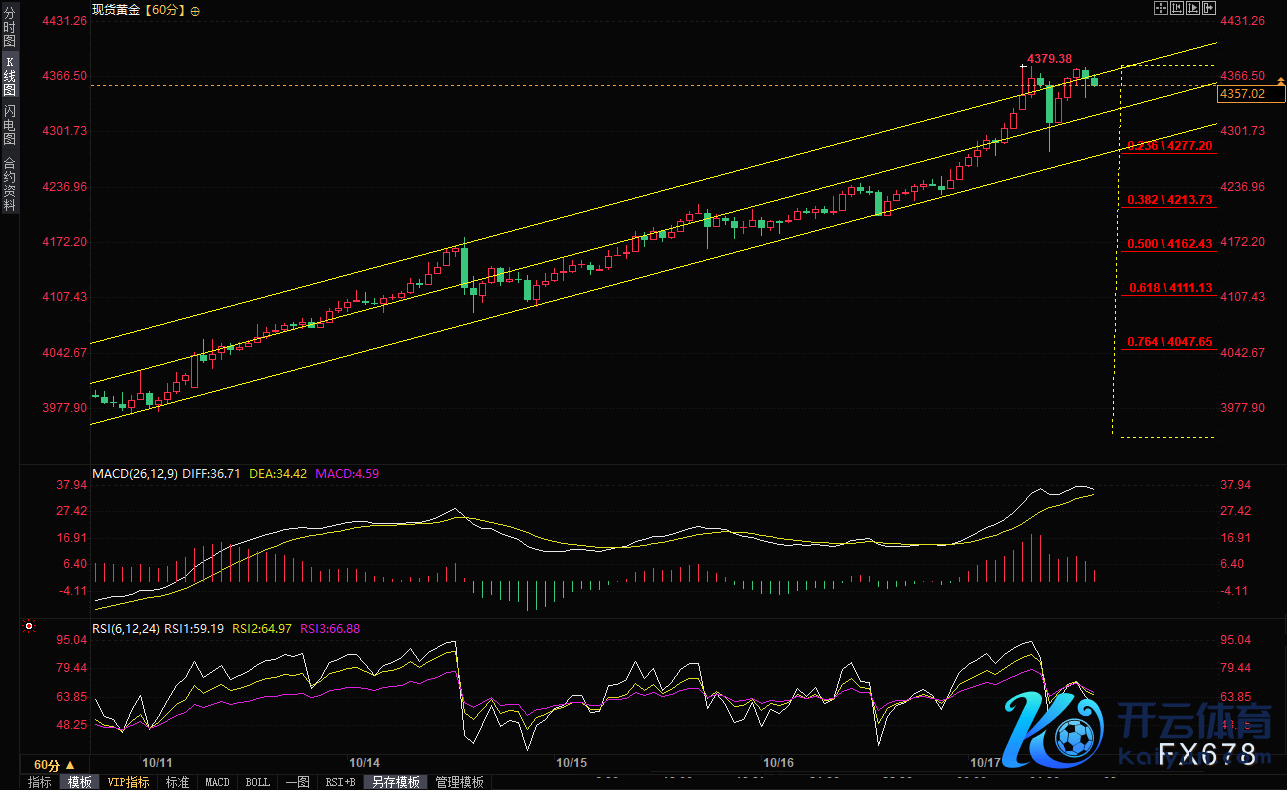
Task: Open the 60分 period selector at bottom left
Action: coord(54,765)
